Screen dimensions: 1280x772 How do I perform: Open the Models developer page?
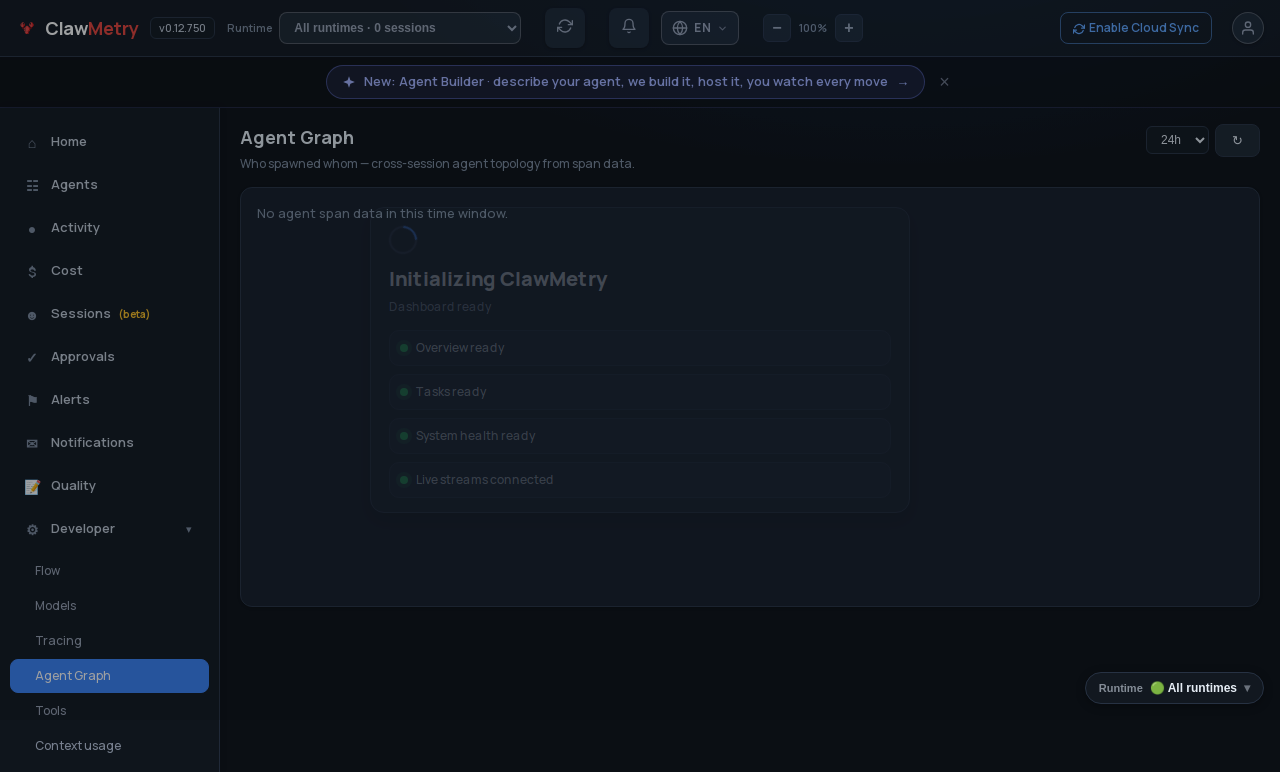(109, 606)
